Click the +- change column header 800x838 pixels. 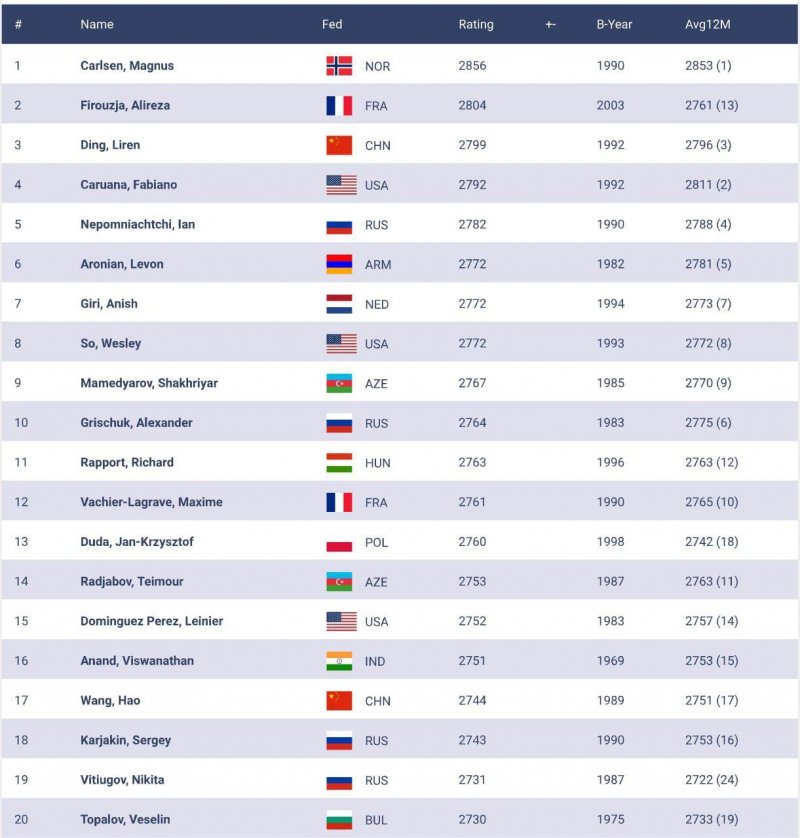pyautogui.click(x=551, y=24)
